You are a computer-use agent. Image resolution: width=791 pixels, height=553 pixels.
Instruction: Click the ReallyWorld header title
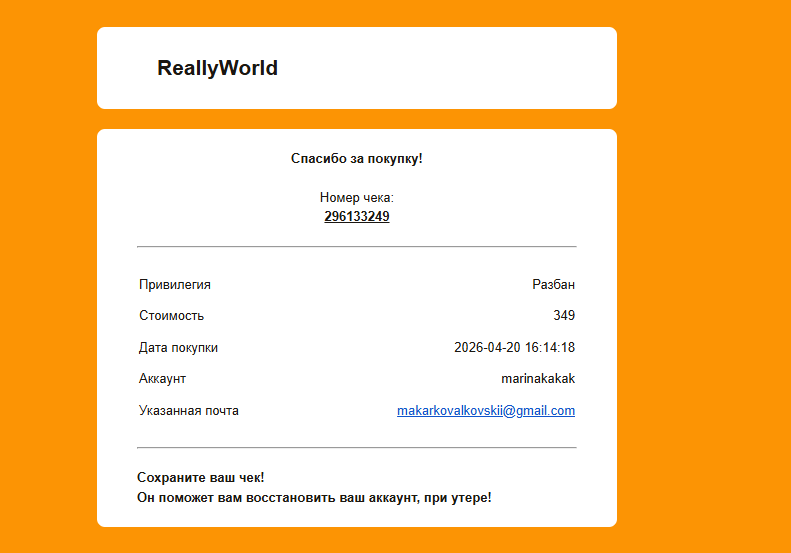click(217, 68)
